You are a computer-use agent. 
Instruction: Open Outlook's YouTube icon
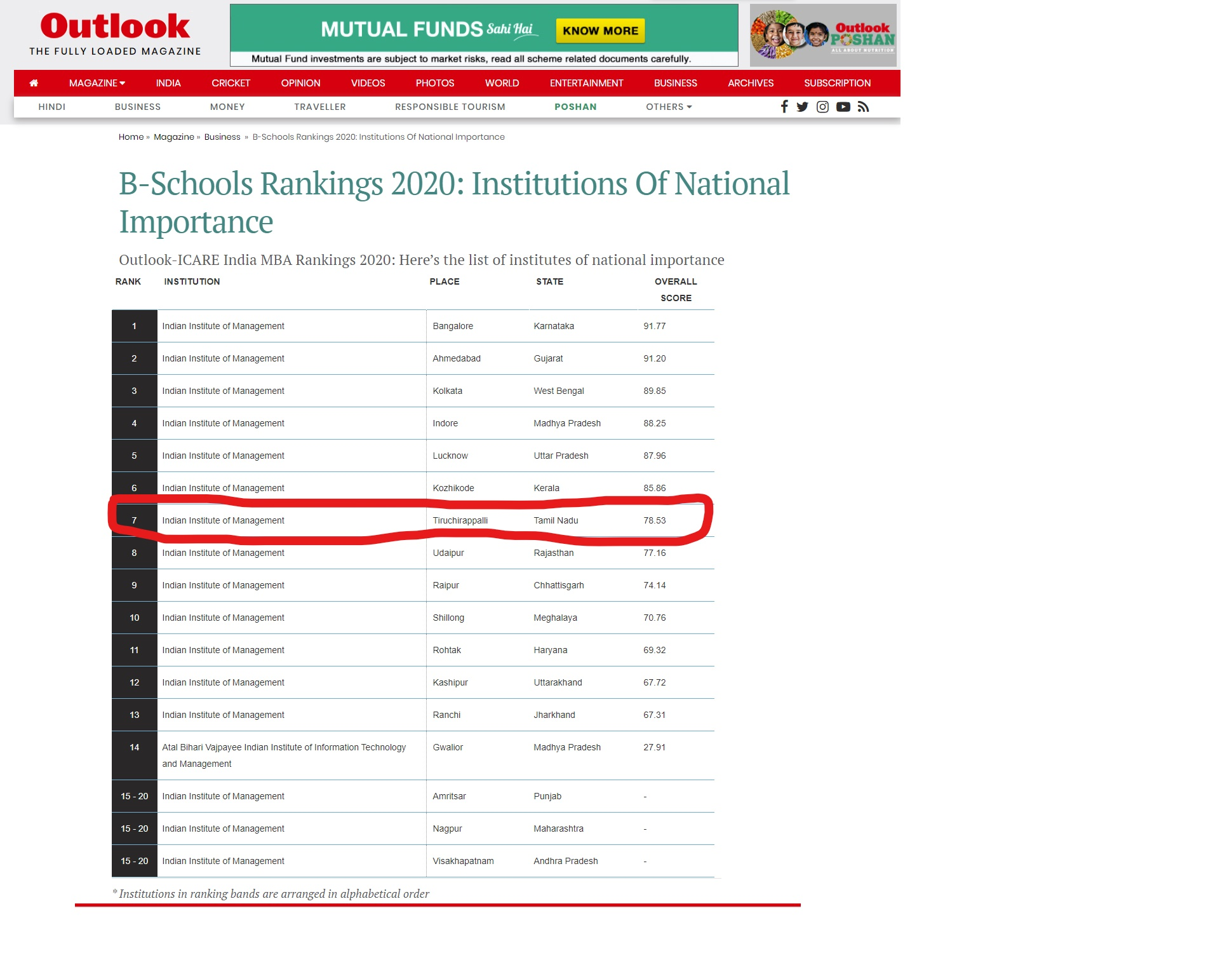click(843, 107)
